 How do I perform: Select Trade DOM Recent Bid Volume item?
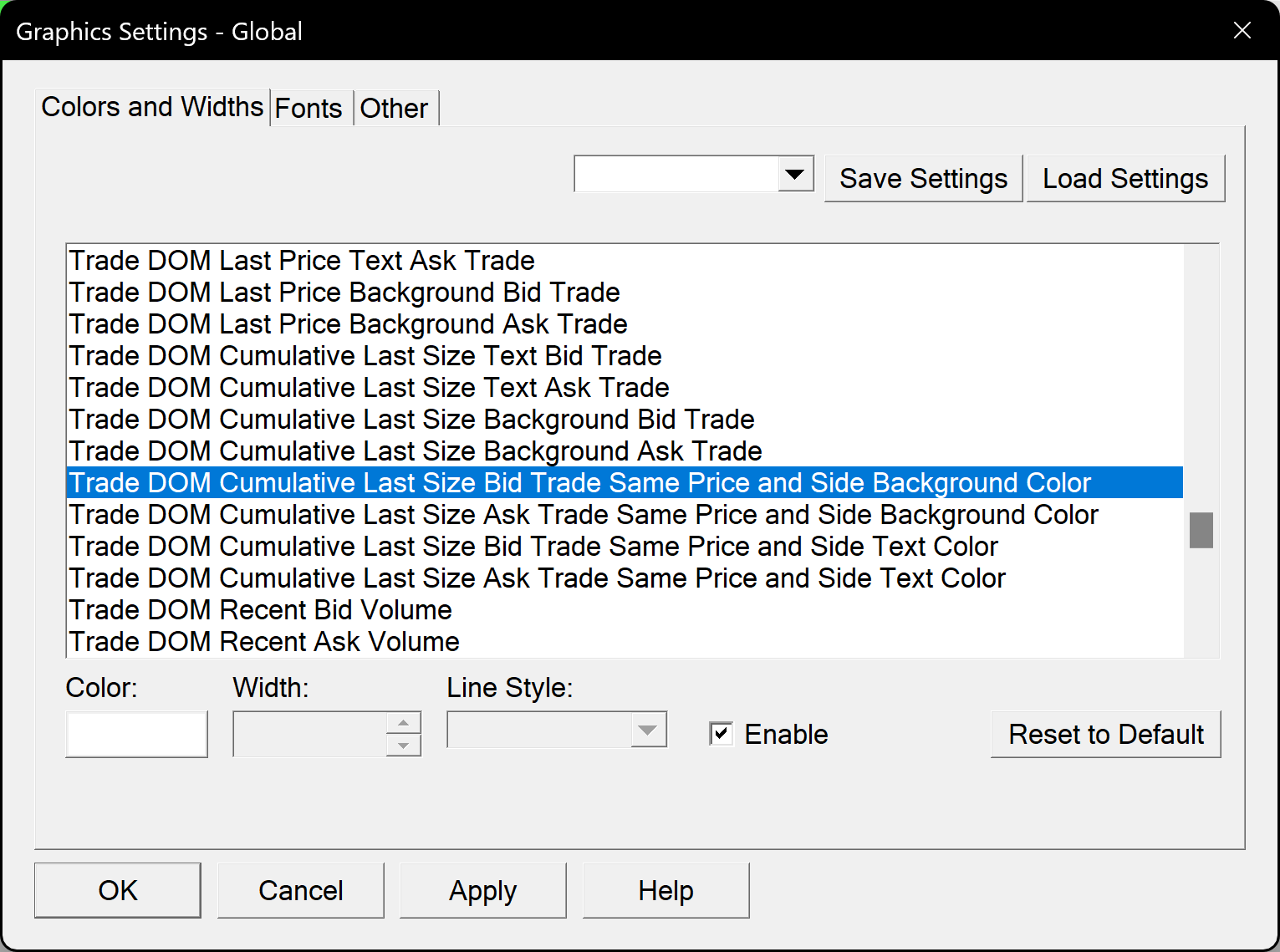(261, 610)
